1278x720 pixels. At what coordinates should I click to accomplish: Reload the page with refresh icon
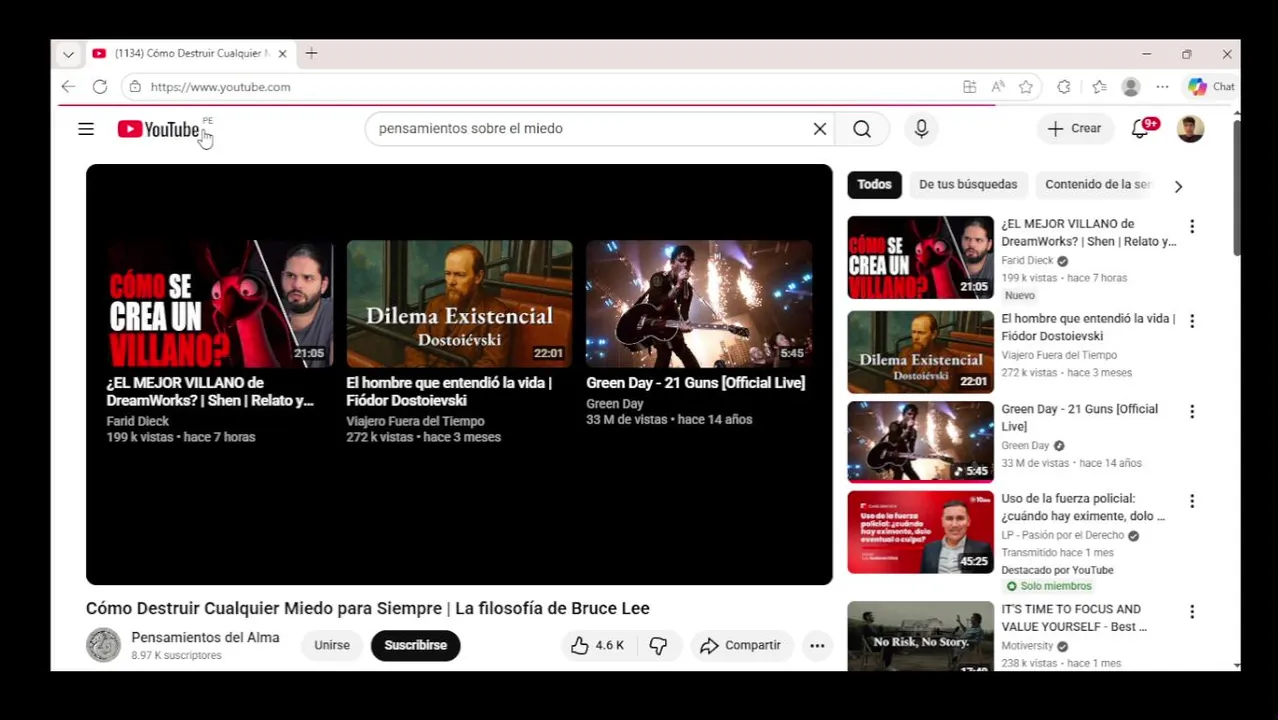point(100,87)
